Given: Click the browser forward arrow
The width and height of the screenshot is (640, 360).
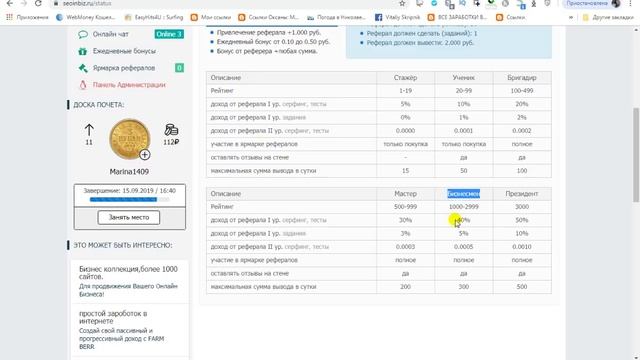Looking at the screenshot, I should click(x=23, y=3).
